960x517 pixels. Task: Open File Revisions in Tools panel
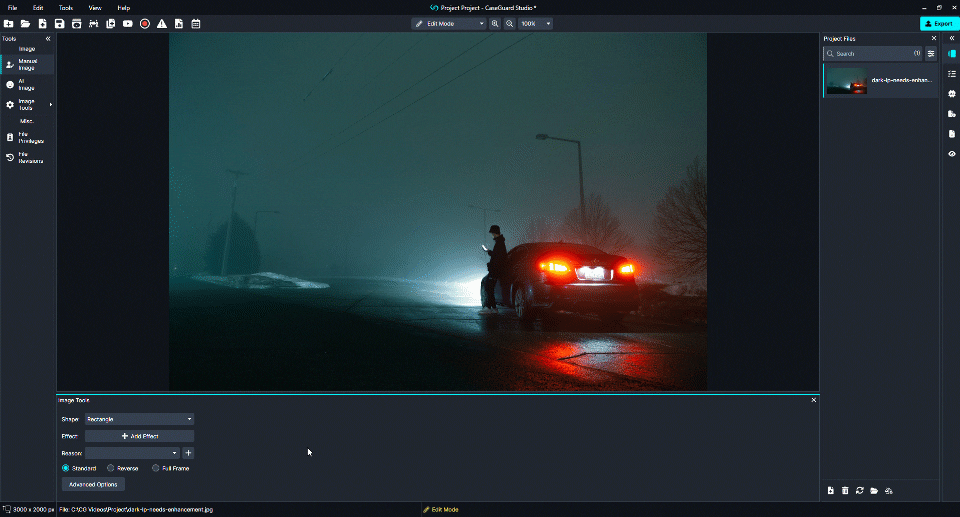coord(28,158)
